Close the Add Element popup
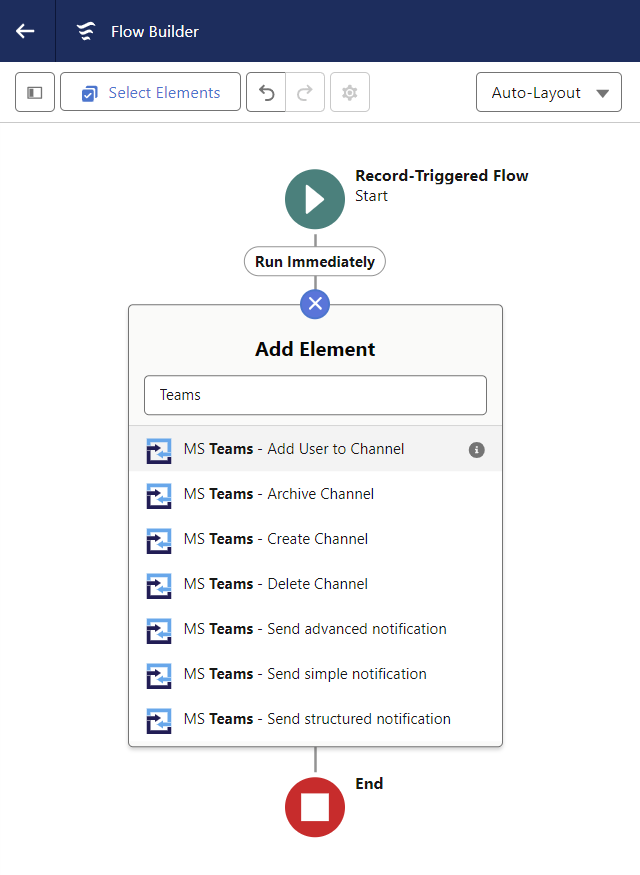 pos(315,304)
